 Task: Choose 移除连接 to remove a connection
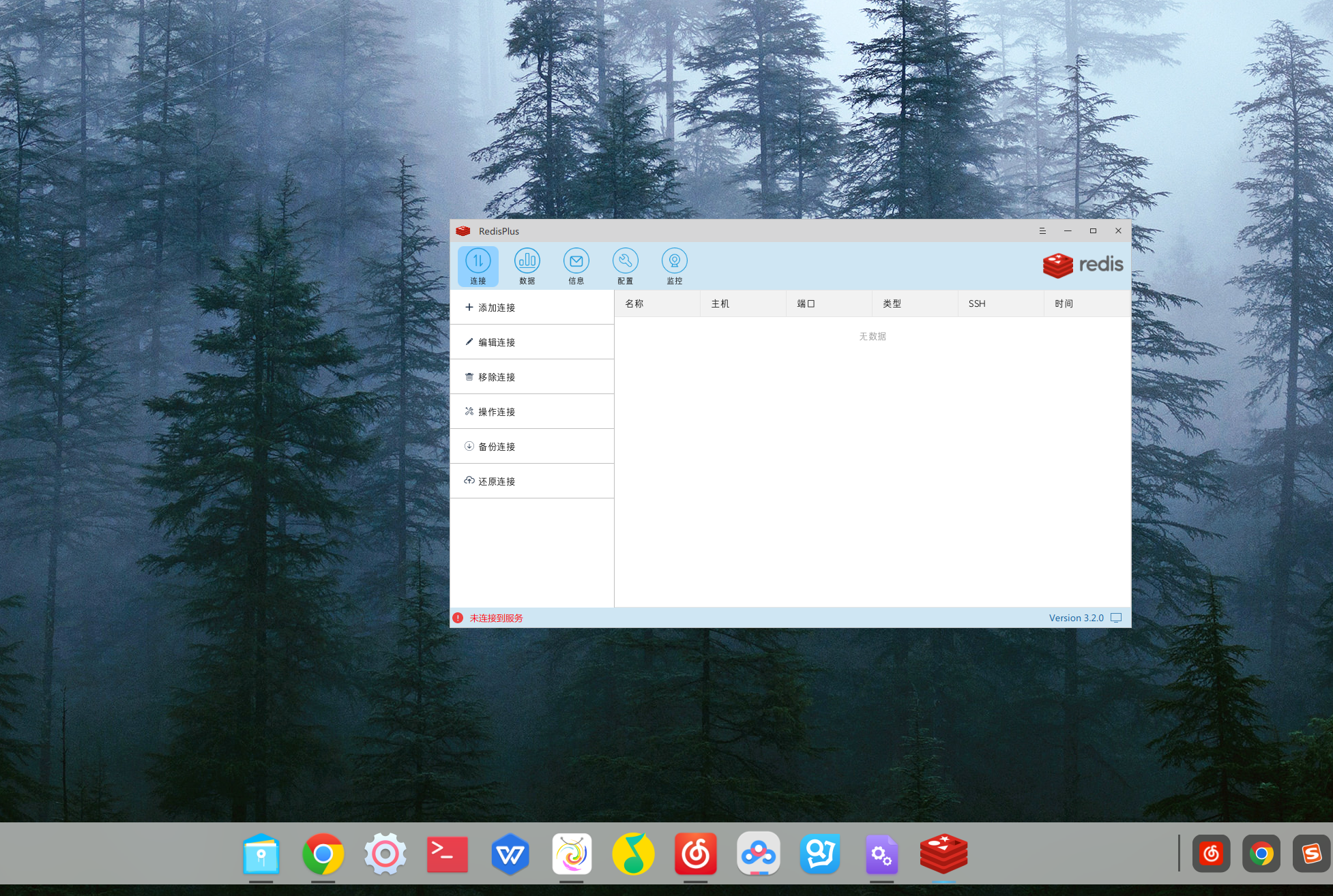tap(497, 377)
